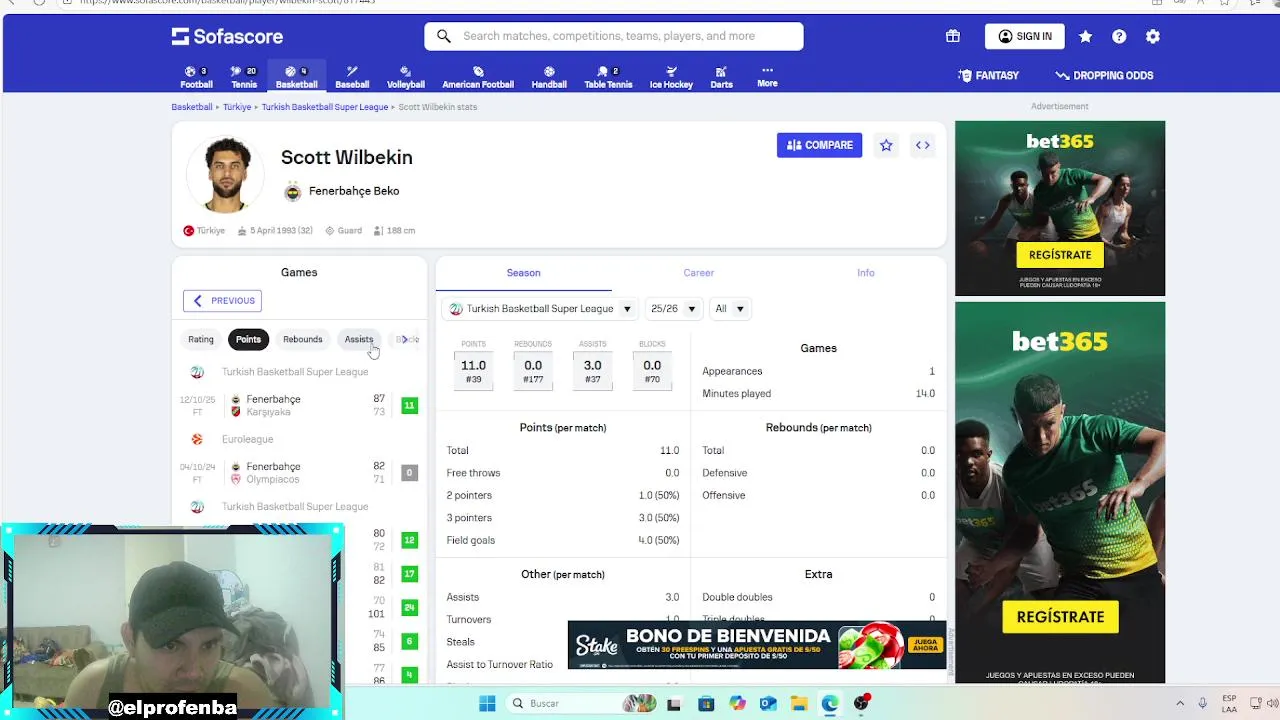Select the Rebounds stat filter
This screenshot has width=1280, height=720.
[302, 339]
